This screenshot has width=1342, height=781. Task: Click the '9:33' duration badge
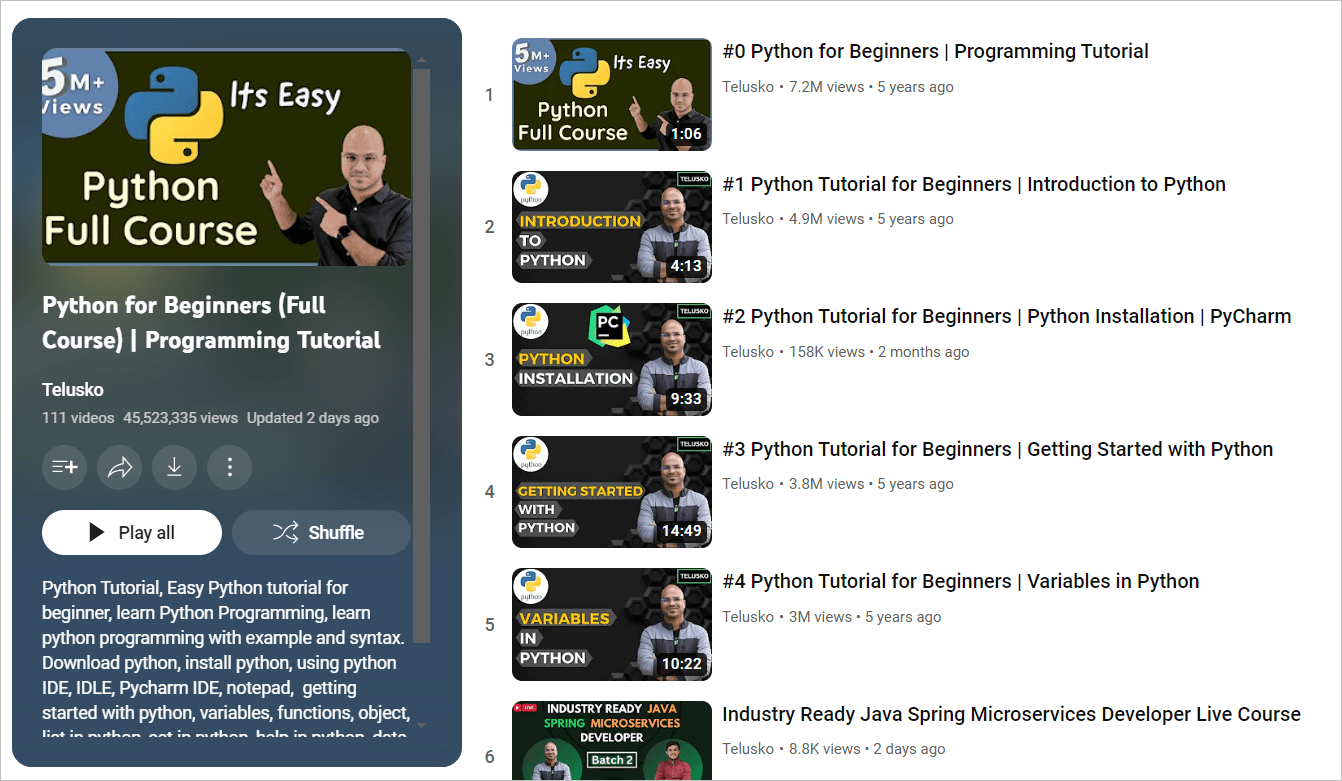(686, 399)
